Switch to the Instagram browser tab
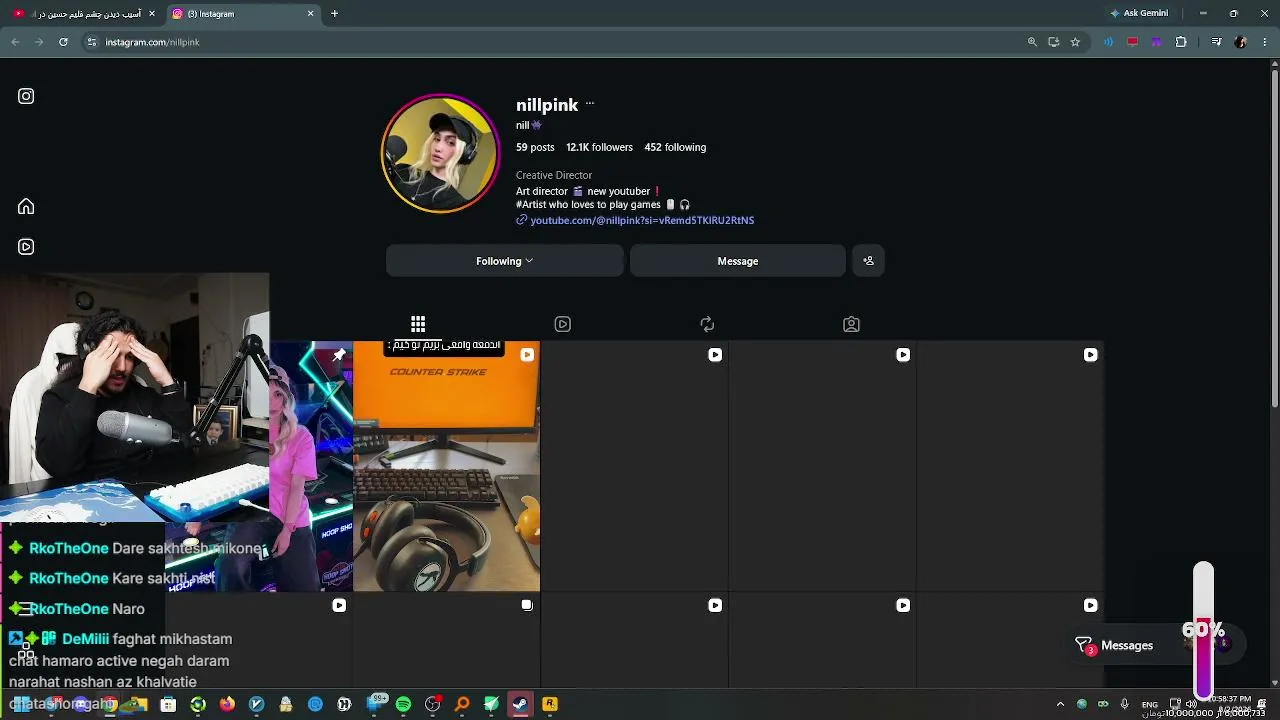 [x=242, y=14]
